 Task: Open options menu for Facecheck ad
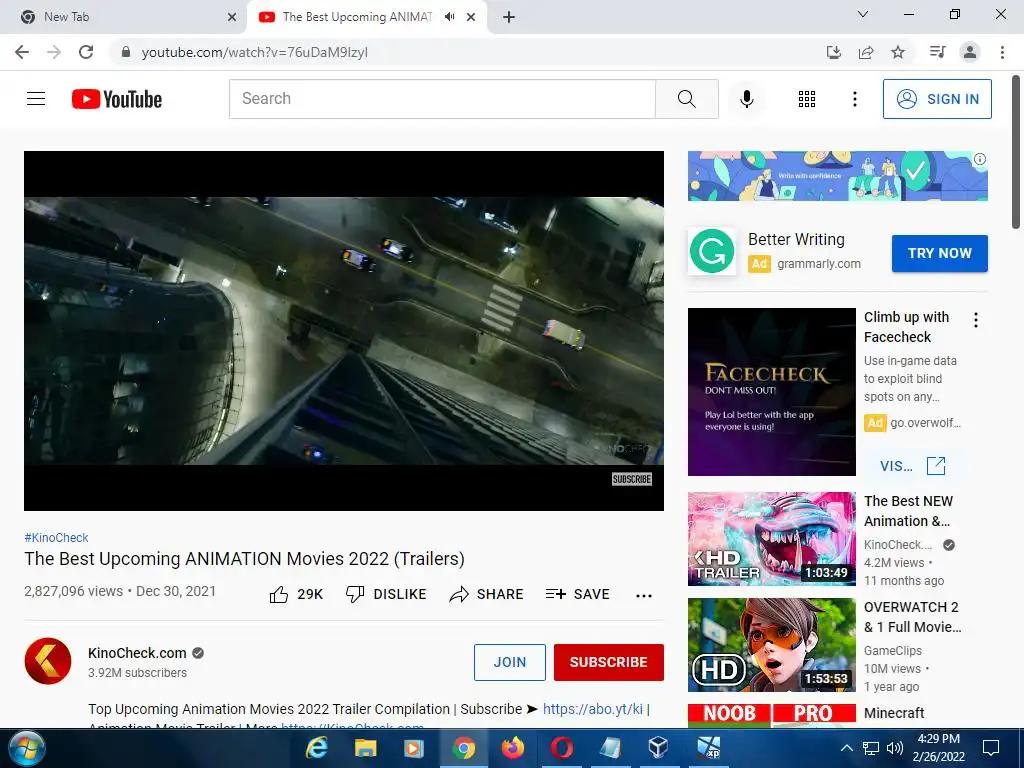tap(976, 320)
